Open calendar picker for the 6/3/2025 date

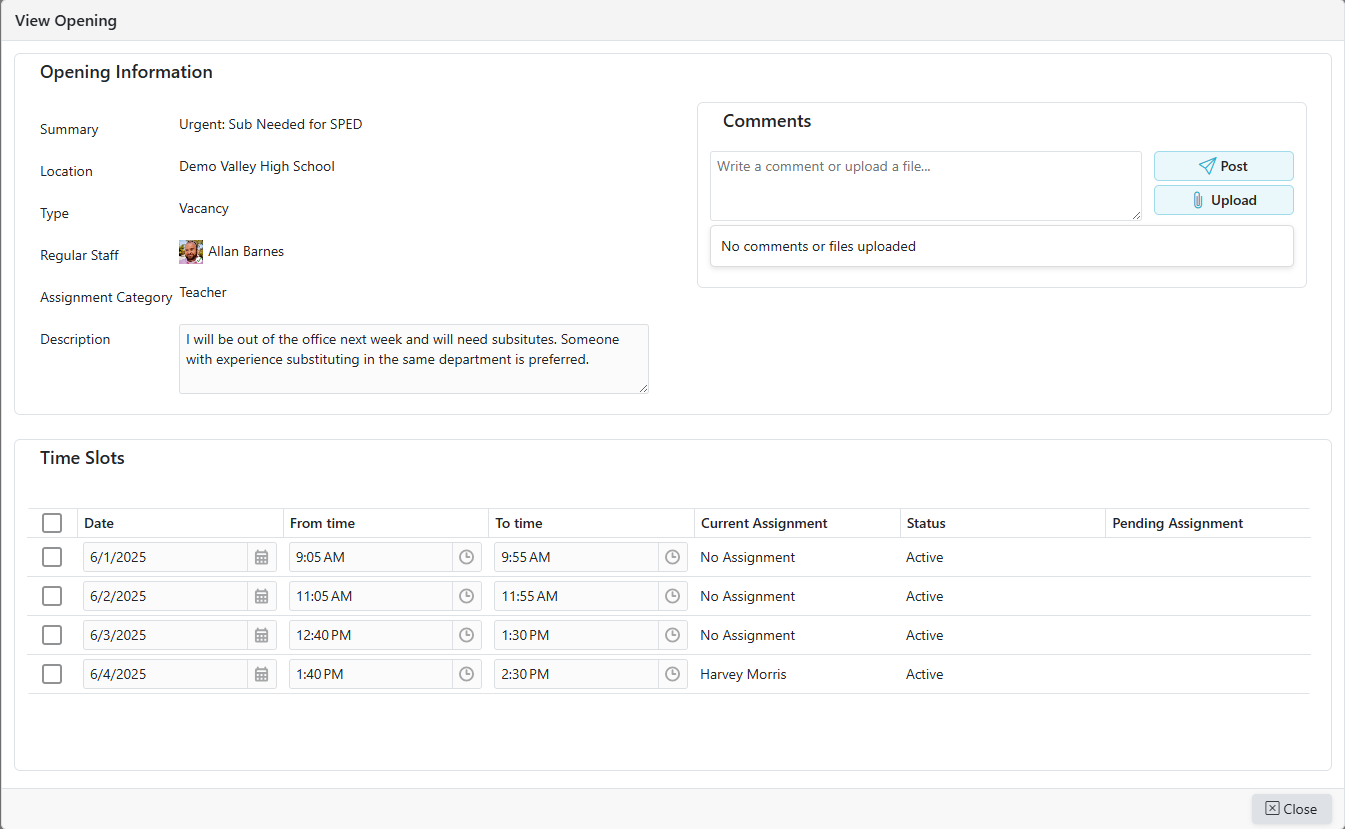pyautogui.click(x=261, y=635)
